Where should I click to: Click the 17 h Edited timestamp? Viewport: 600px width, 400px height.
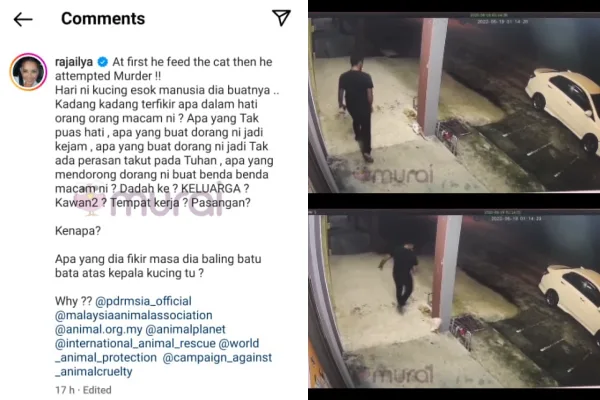83,390
